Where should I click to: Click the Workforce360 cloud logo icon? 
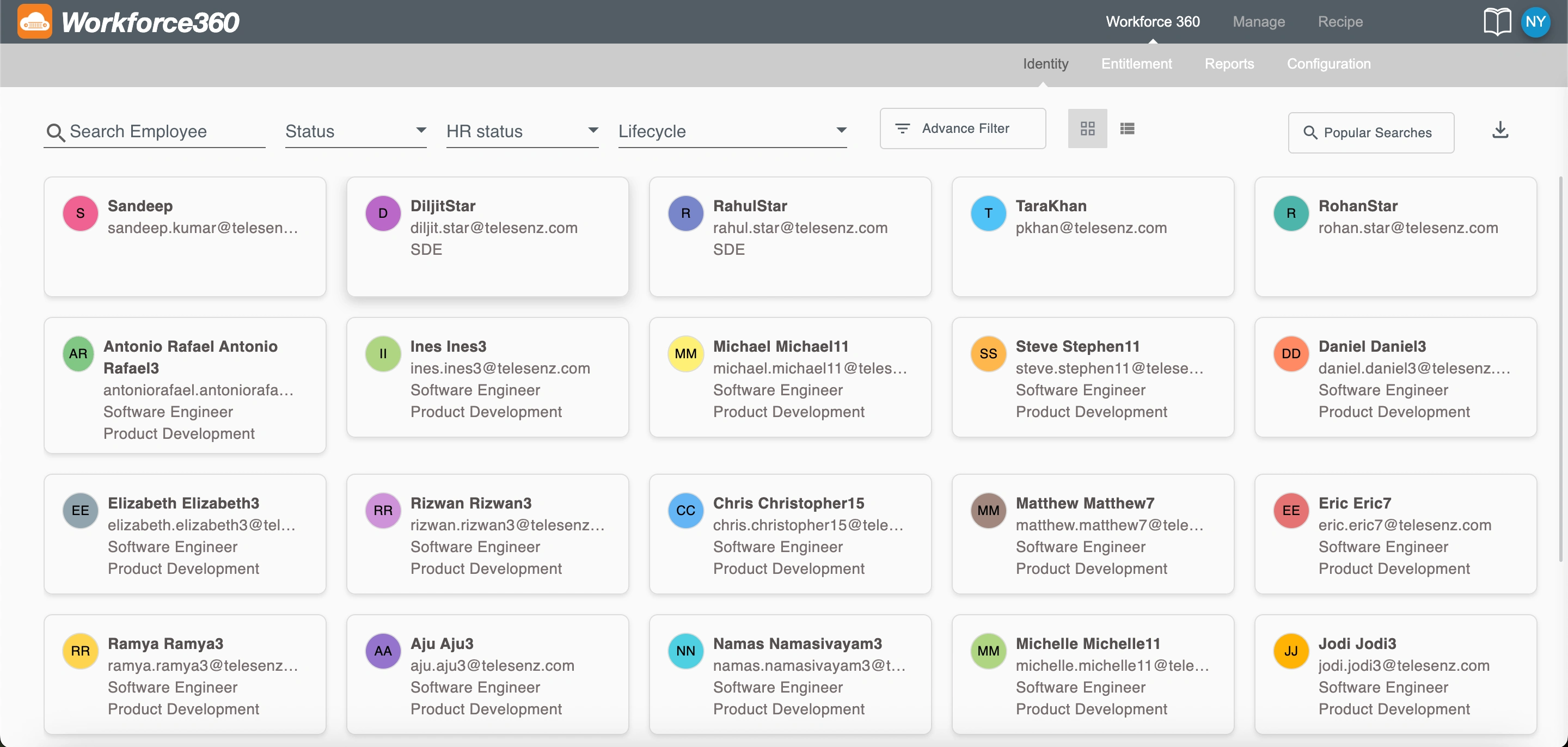pyautogui.click(x=35, y=22)
